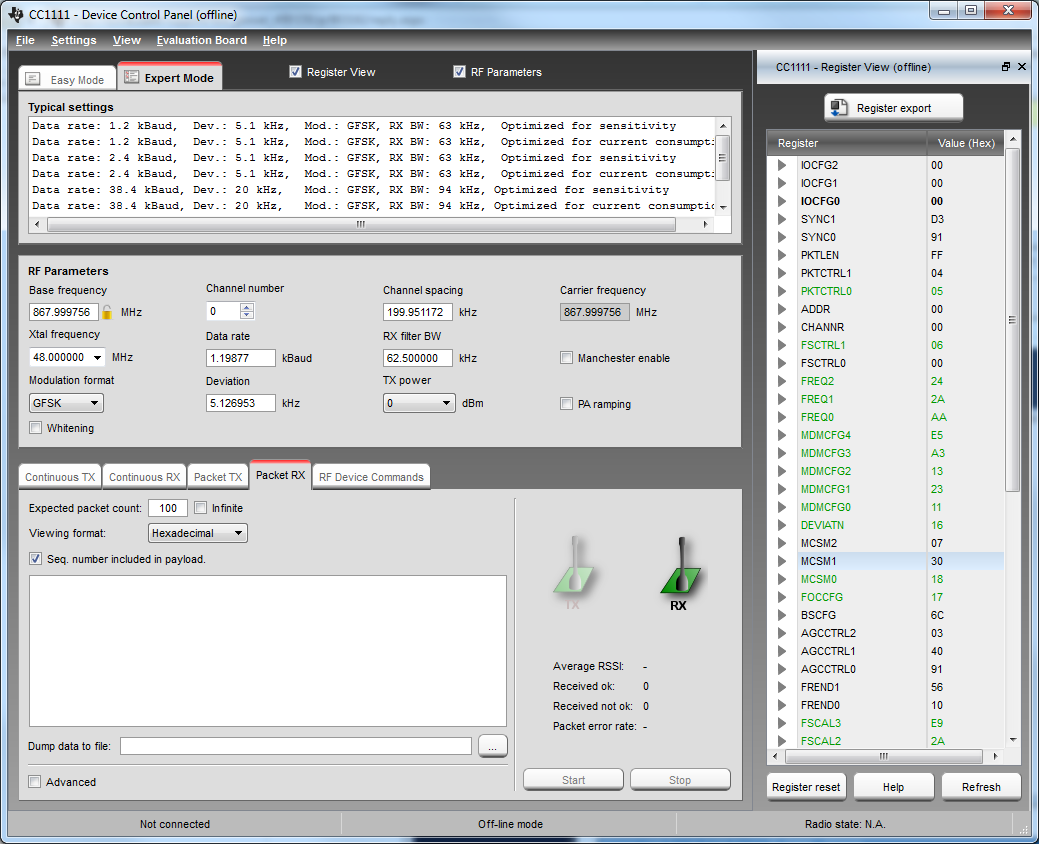
Task: Toggle the Register View checkbox
Action: 296,72
